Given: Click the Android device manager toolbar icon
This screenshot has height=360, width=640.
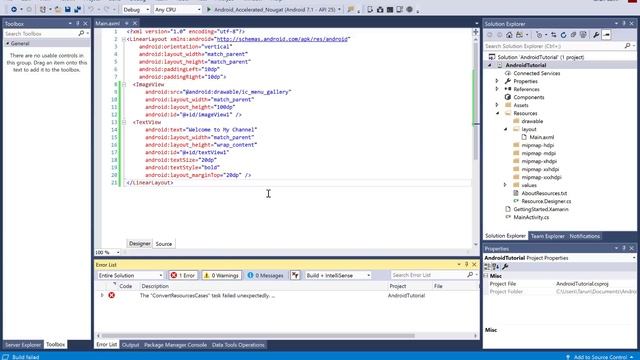Looking at the screenshot, I should click(370, 9).
